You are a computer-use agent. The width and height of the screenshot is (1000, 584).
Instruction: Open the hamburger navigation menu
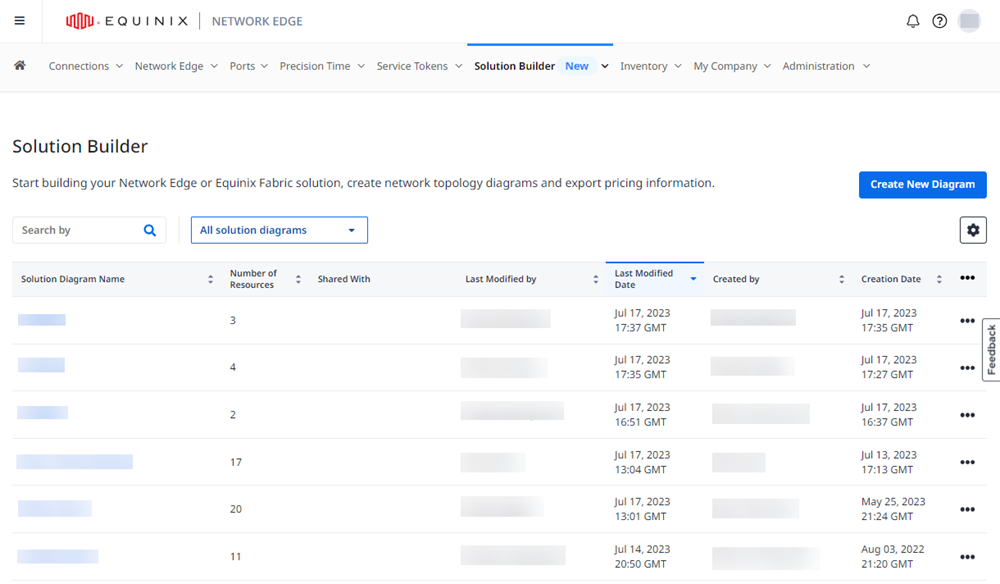click(20, 21)
